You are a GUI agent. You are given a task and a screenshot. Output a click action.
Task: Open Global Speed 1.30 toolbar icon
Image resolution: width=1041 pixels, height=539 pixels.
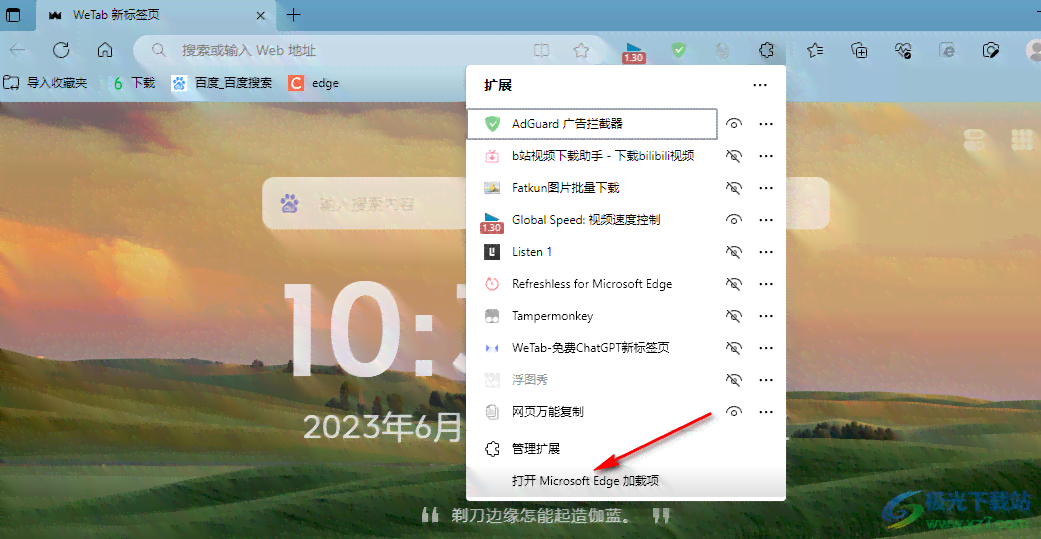tap(634, 51)
